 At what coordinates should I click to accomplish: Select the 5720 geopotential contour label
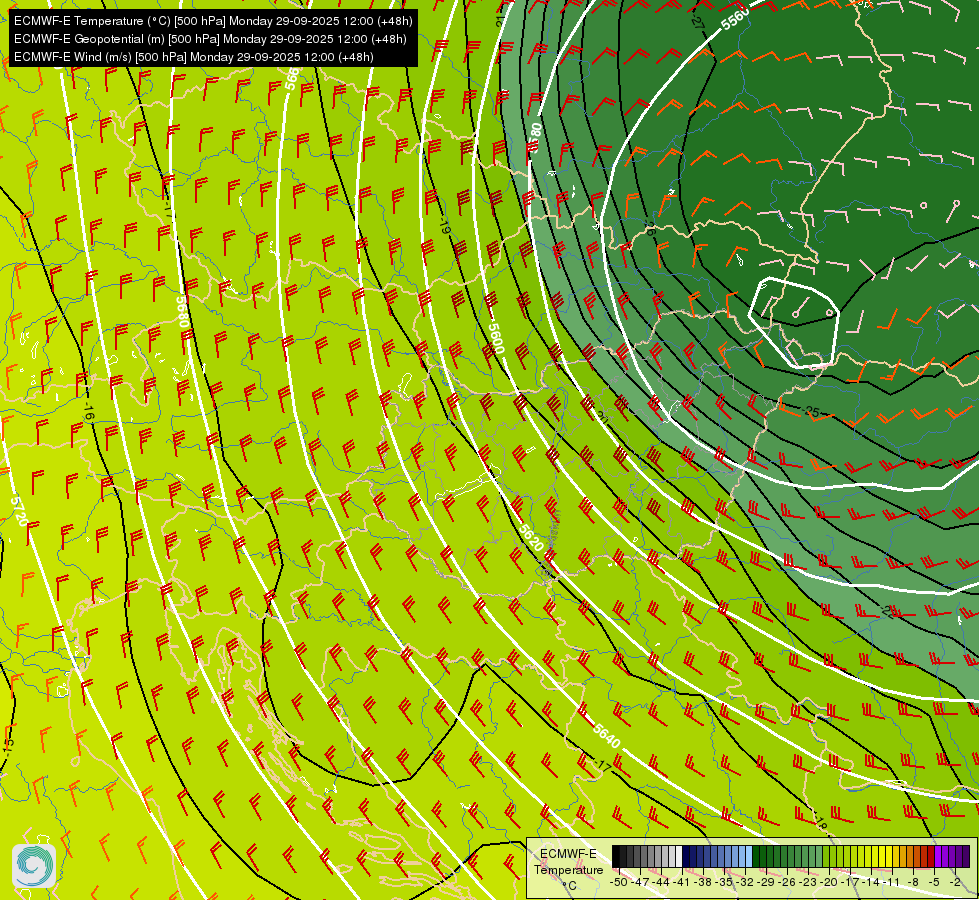[x=19, y=511]
